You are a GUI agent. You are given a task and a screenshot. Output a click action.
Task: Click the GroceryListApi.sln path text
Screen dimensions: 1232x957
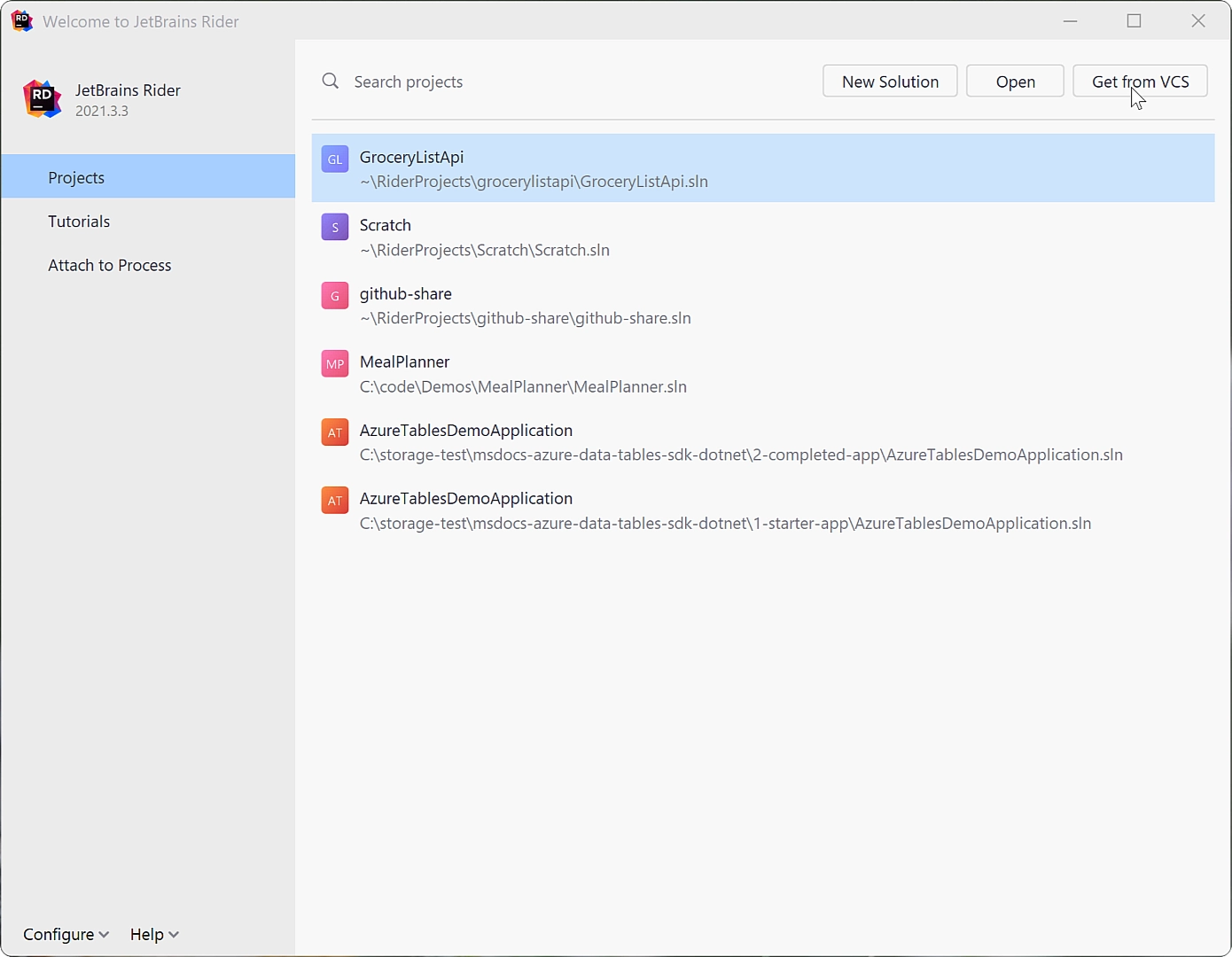(534, 182)
